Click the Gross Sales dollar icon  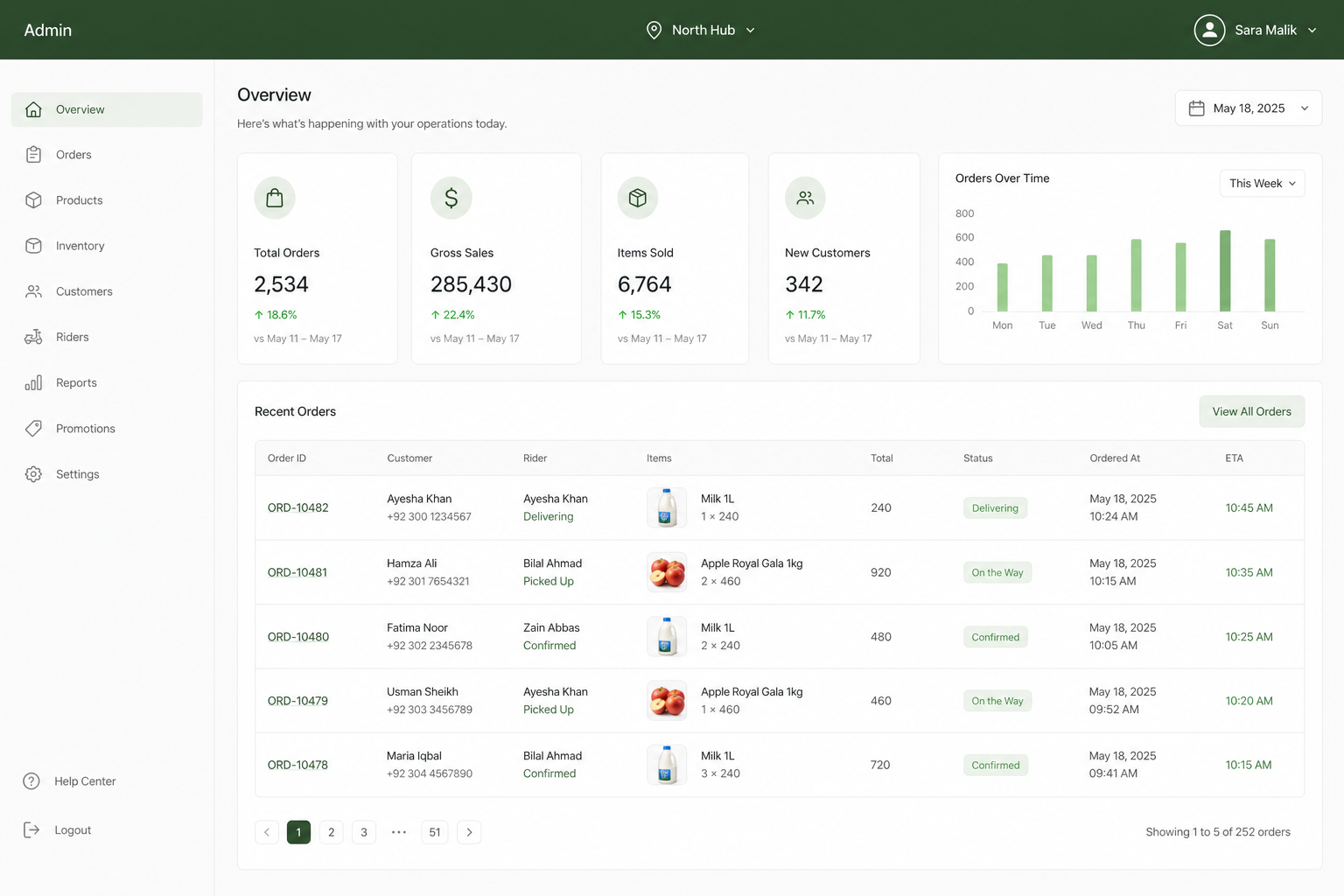451,198
